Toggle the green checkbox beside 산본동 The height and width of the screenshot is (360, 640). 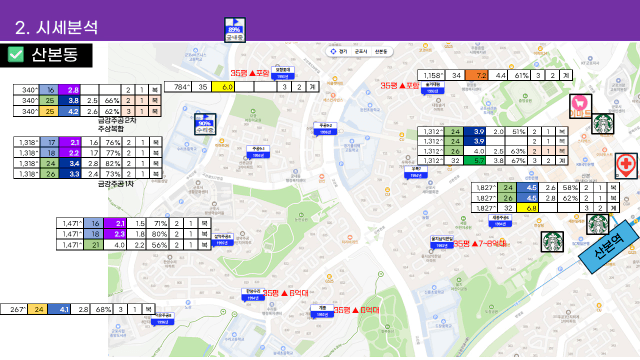16,54
